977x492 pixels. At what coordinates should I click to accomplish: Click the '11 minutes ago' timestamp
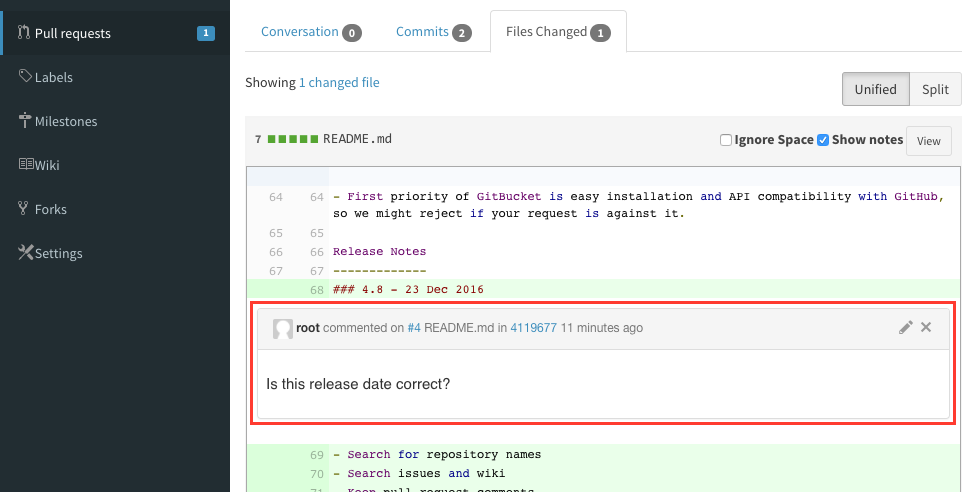(602, 328)
